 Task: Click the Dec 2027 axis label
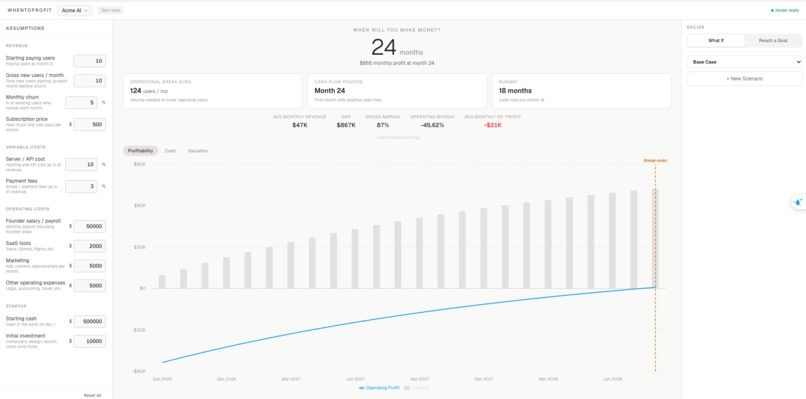point(484,379)
